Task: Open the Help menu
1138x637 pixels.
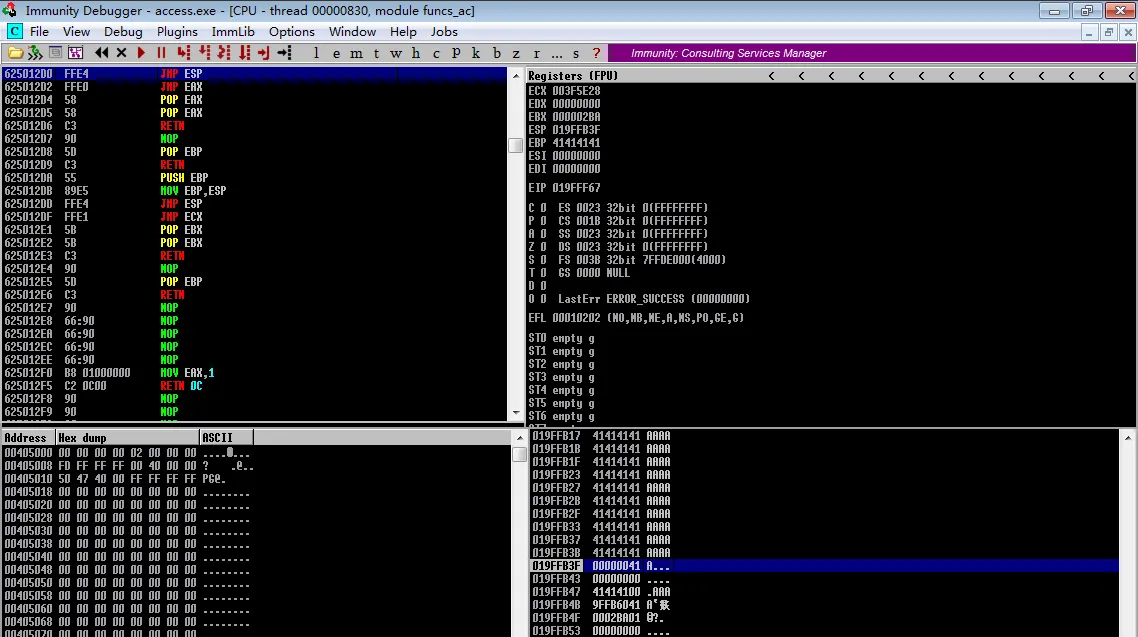Action: click(x=403, y=31)
